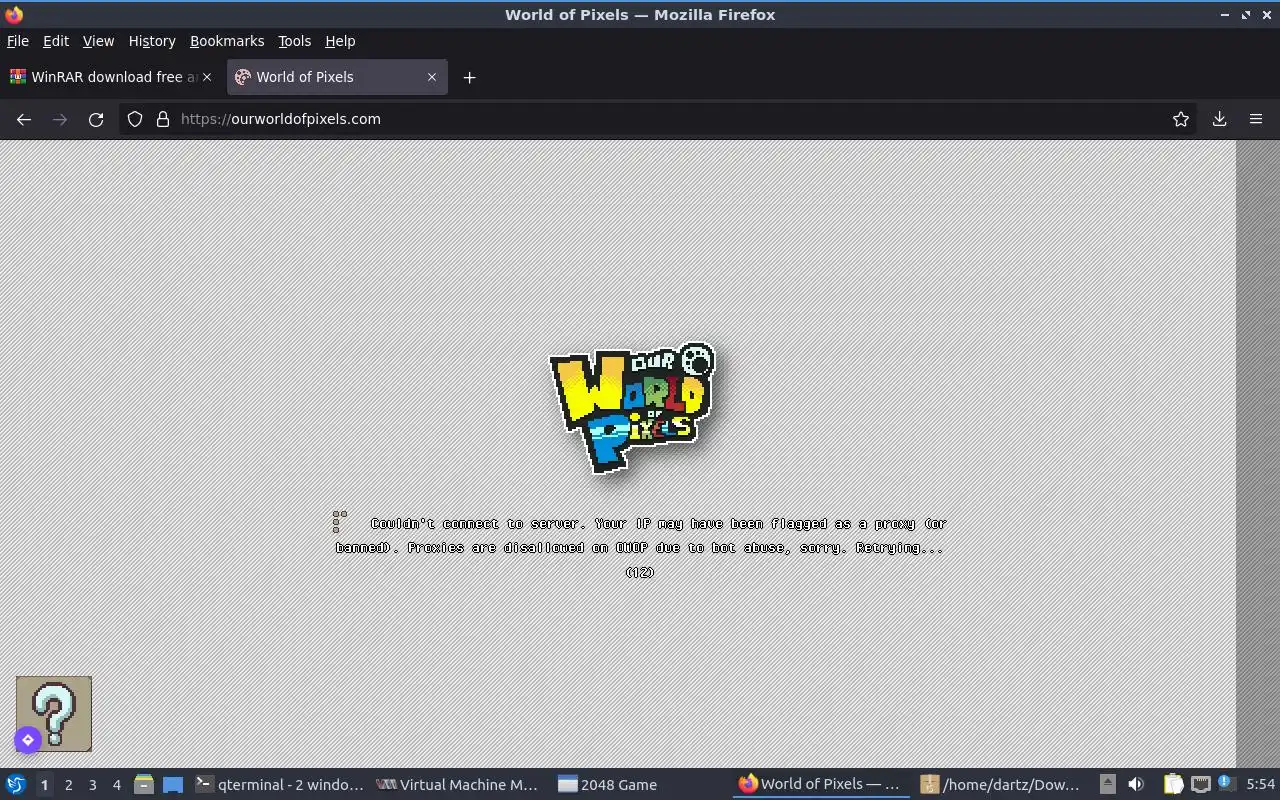
Task: Open the Firefox hamburger application menu
Action: pyautogui.click(x=1256, y=119)
